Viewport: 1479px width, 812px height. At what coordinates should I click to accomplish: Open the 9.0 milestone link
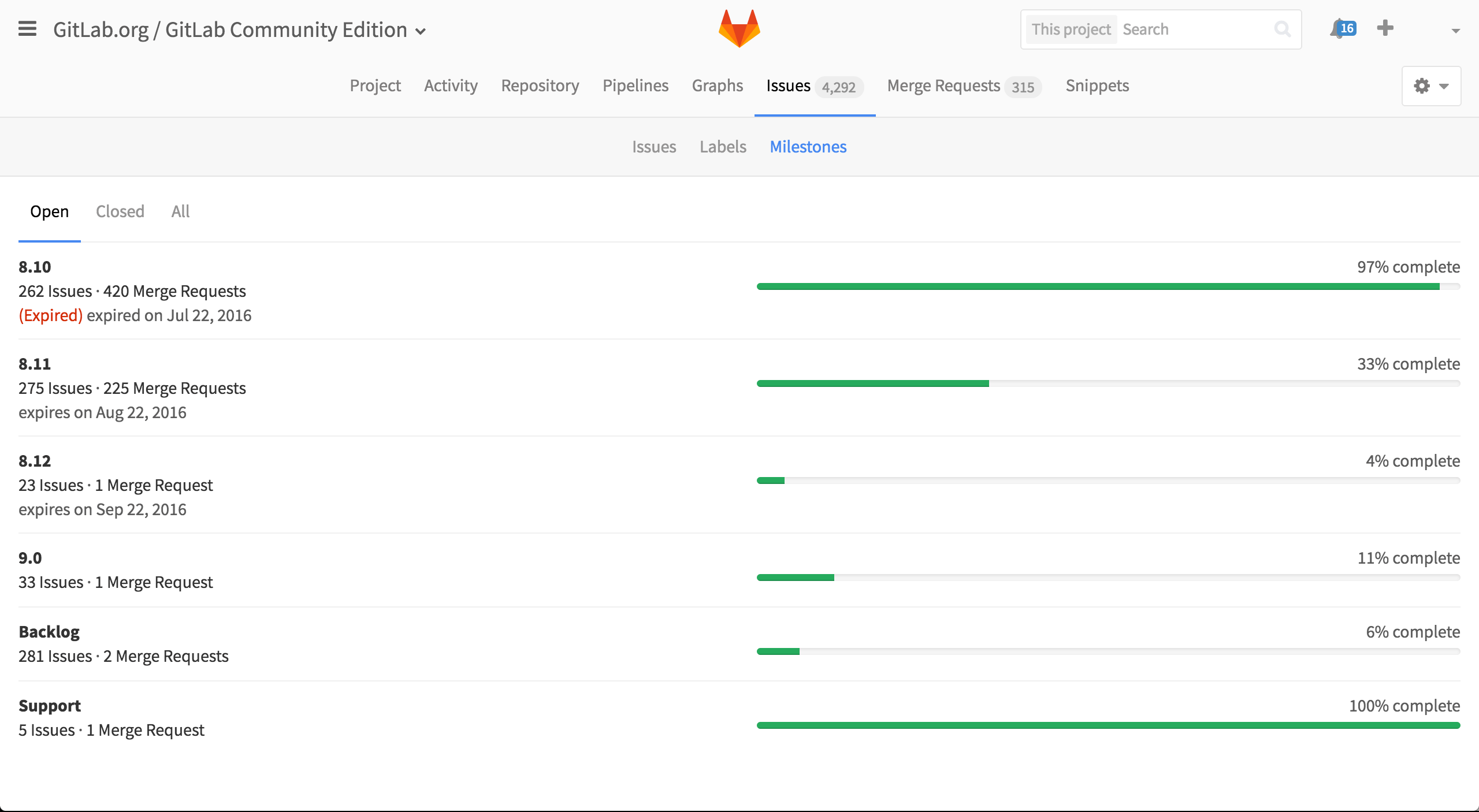tap(30, 558)
